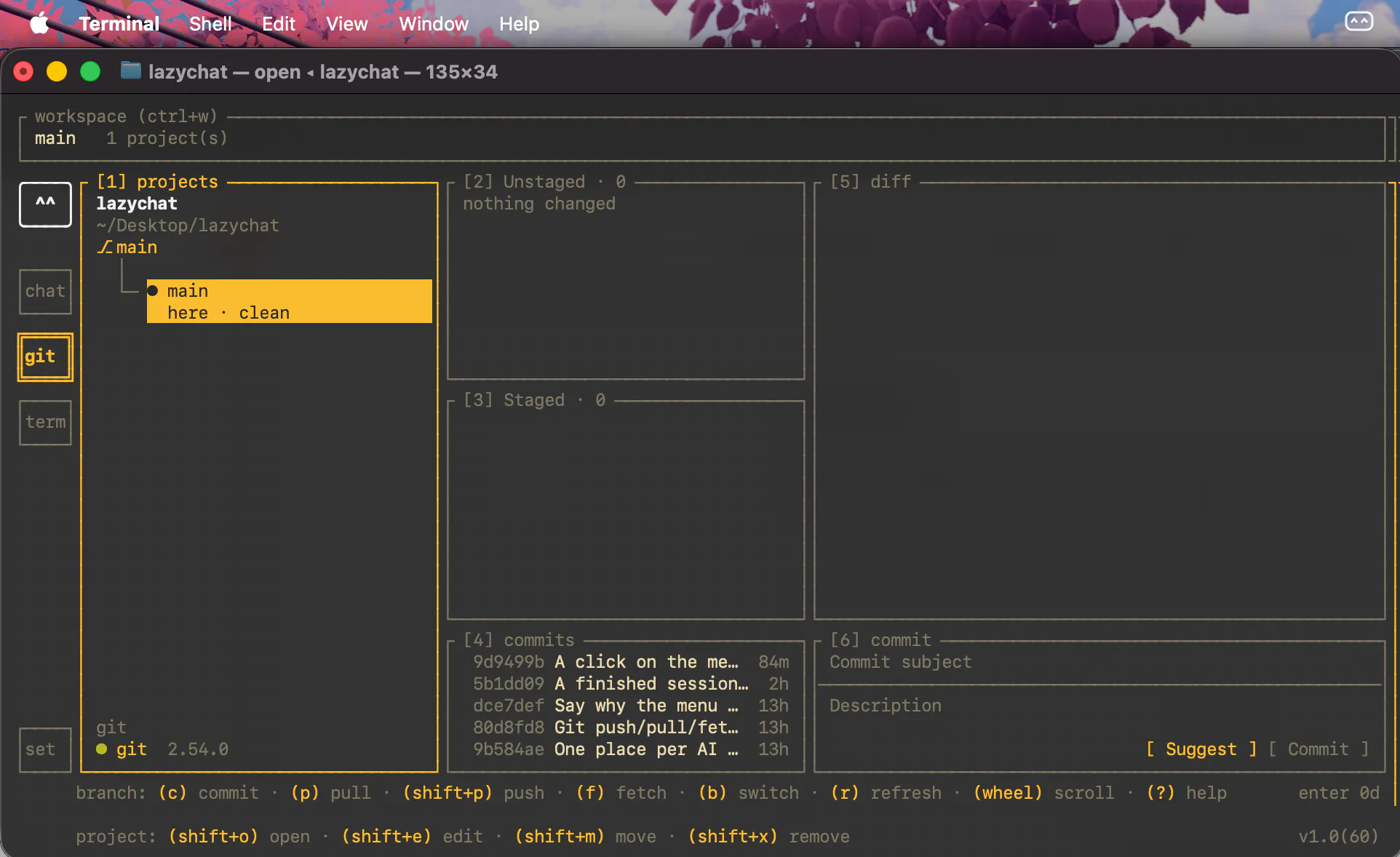Click the lazychat face icon in menu bar
This screenshot has height=857, width=1400.
point(1359,22)
